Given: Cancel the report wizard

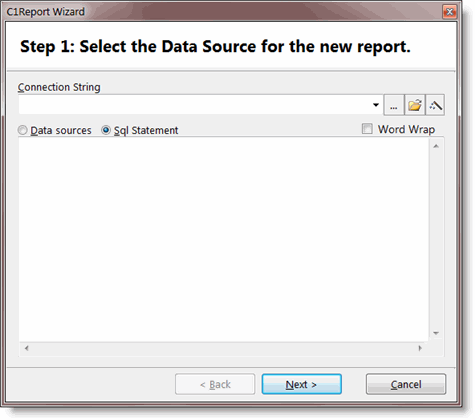Looking at the screenshot, I should 406,384.
